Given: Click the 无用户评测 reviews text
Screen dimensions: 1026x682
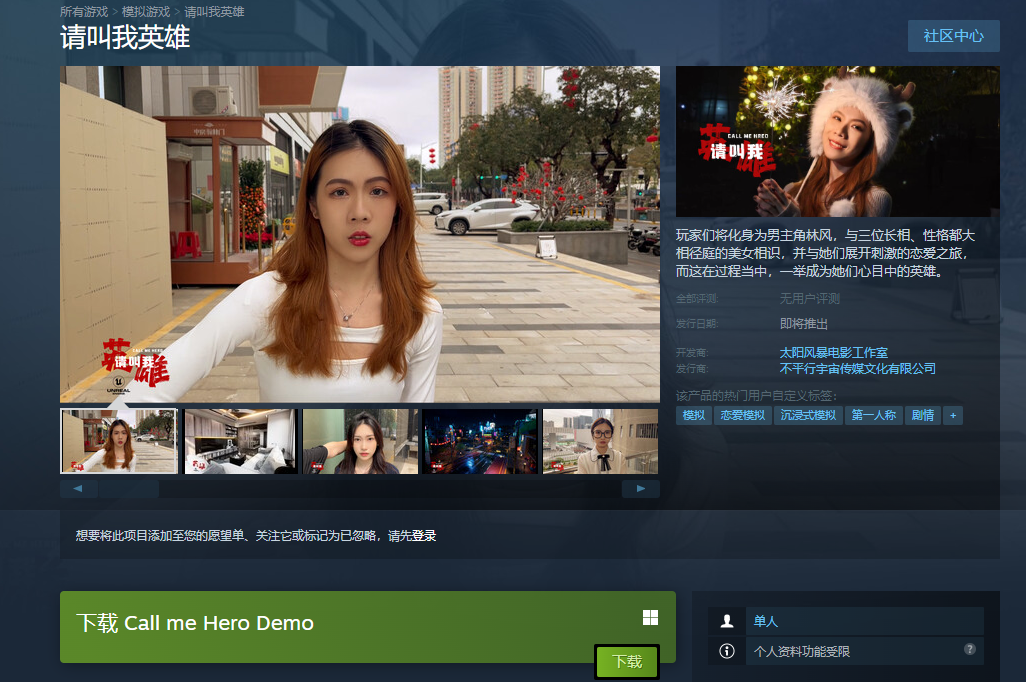Looking at the screenshot, I should (809, 299).
